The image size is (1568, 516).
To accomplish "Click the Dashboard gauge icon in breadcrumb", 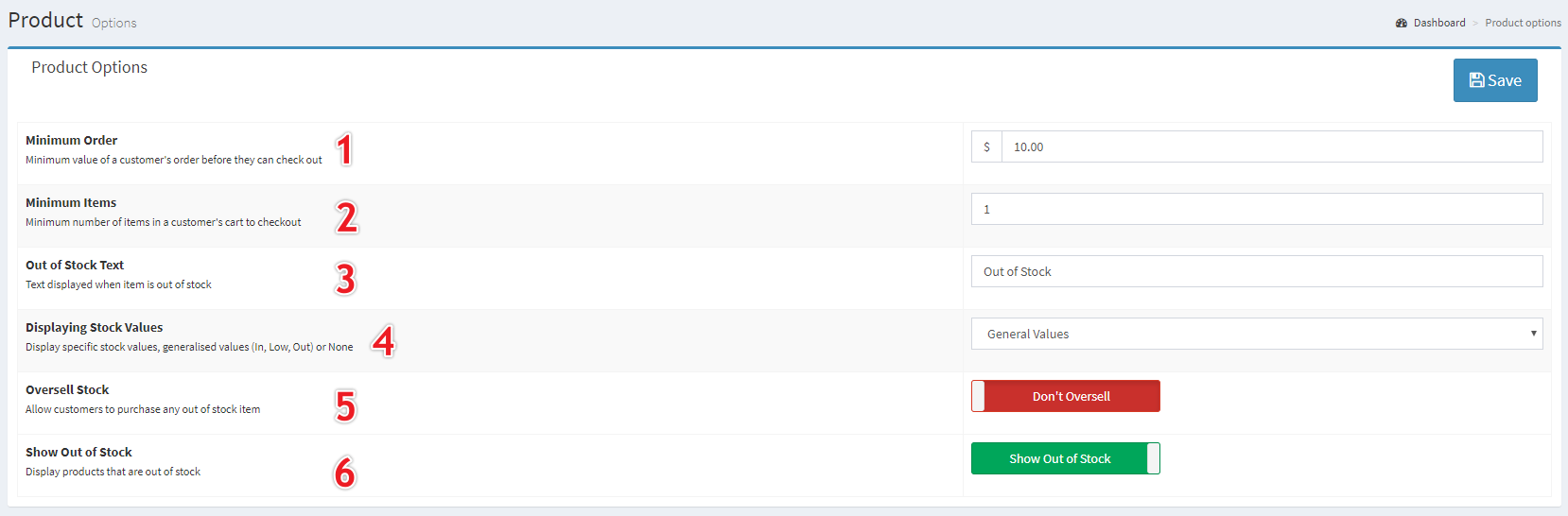I will click(1402, 23).
